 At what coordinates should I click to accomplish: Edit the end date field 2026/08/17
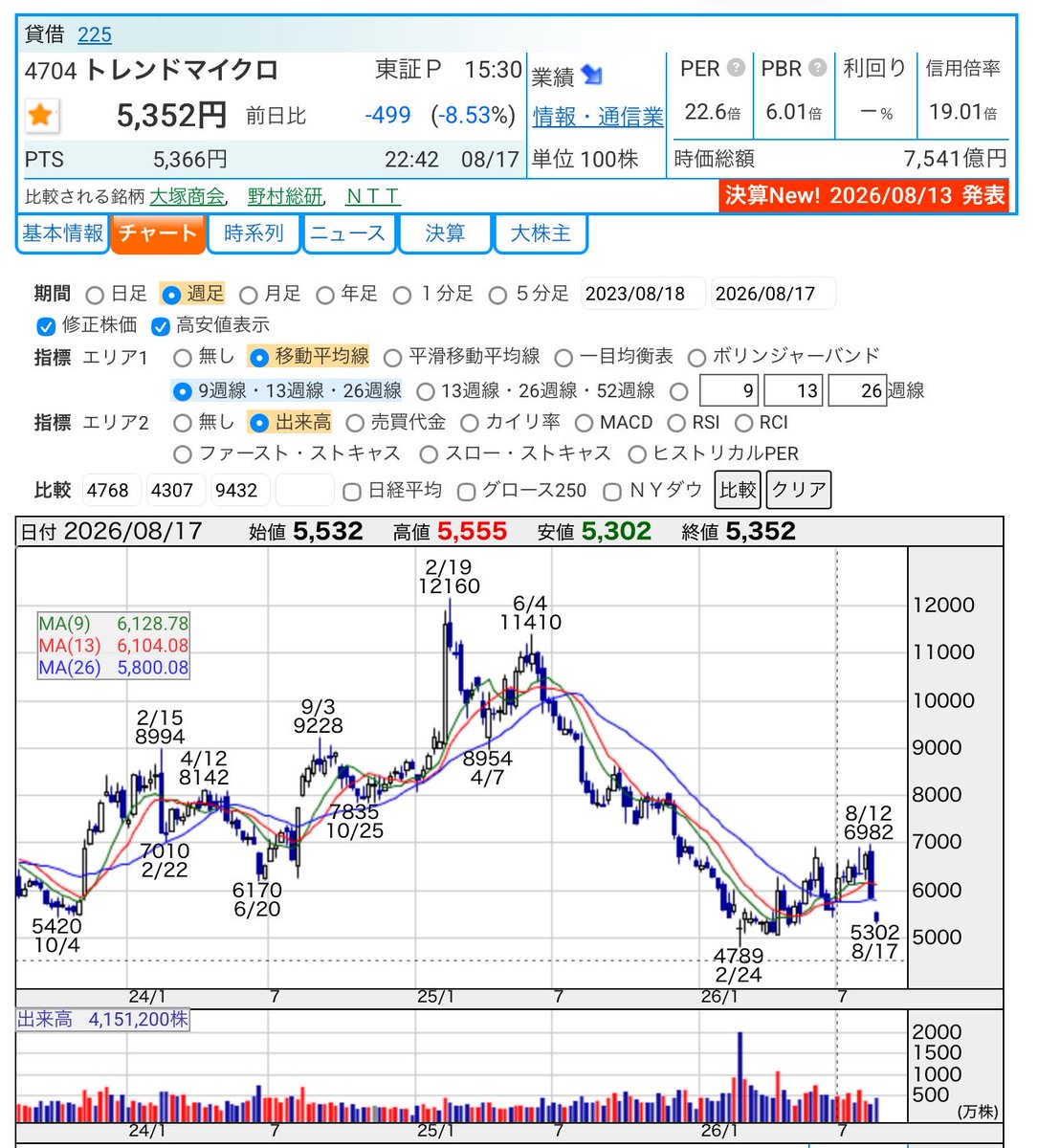pyautogui.click(x=773, y=294)
